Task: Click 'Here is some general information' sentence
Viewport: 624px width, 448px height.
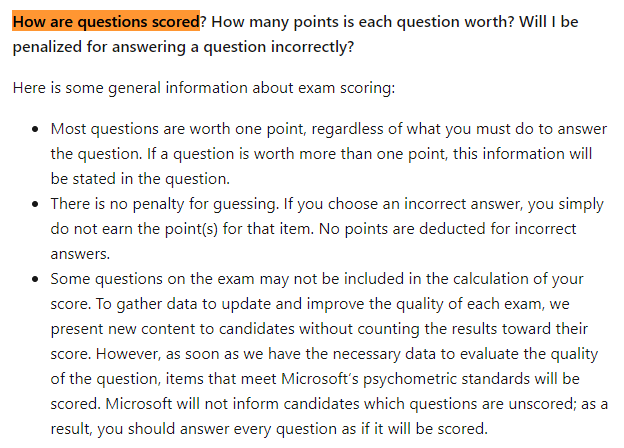Action: [x=204, y=88]
